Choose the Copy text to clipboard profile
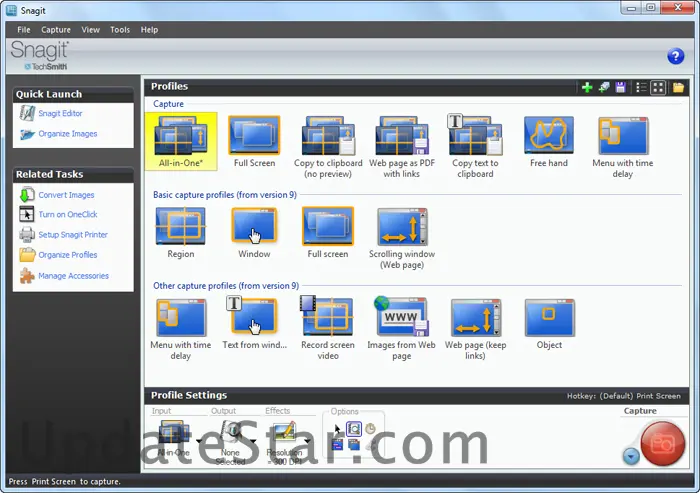700x493 pixels. coord(475,146)
